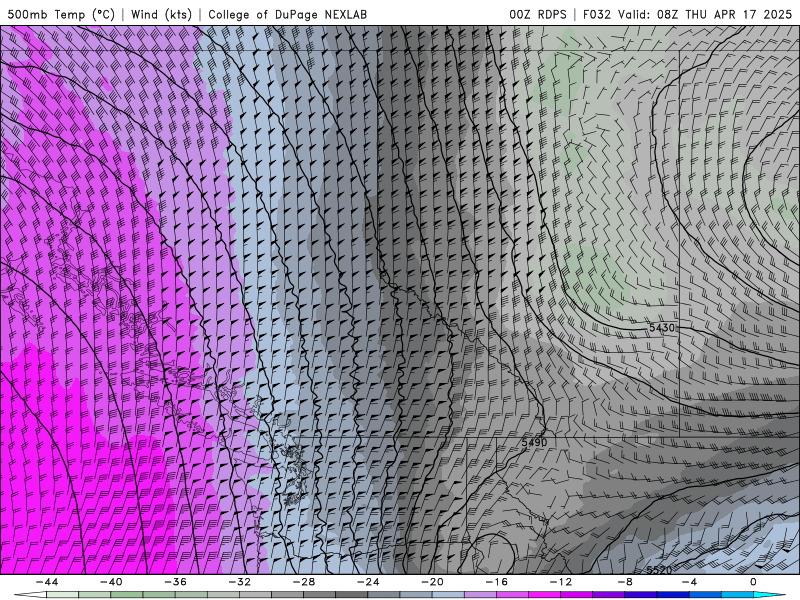
Task: Click the 0 colorbar tick label
Action: pyautogui.click(x=753, y=582)
